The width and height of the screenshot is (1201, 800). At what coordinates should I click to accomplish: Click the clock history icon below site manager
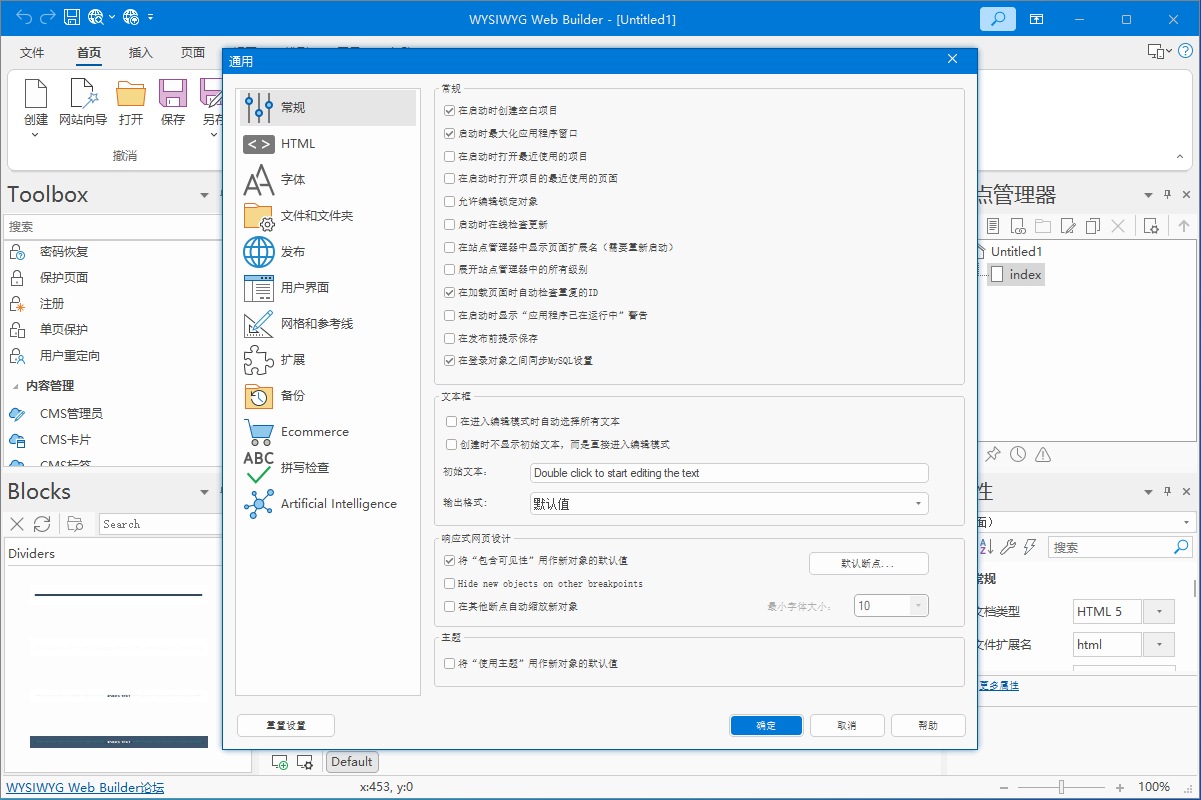click(x=1018, y=455)
